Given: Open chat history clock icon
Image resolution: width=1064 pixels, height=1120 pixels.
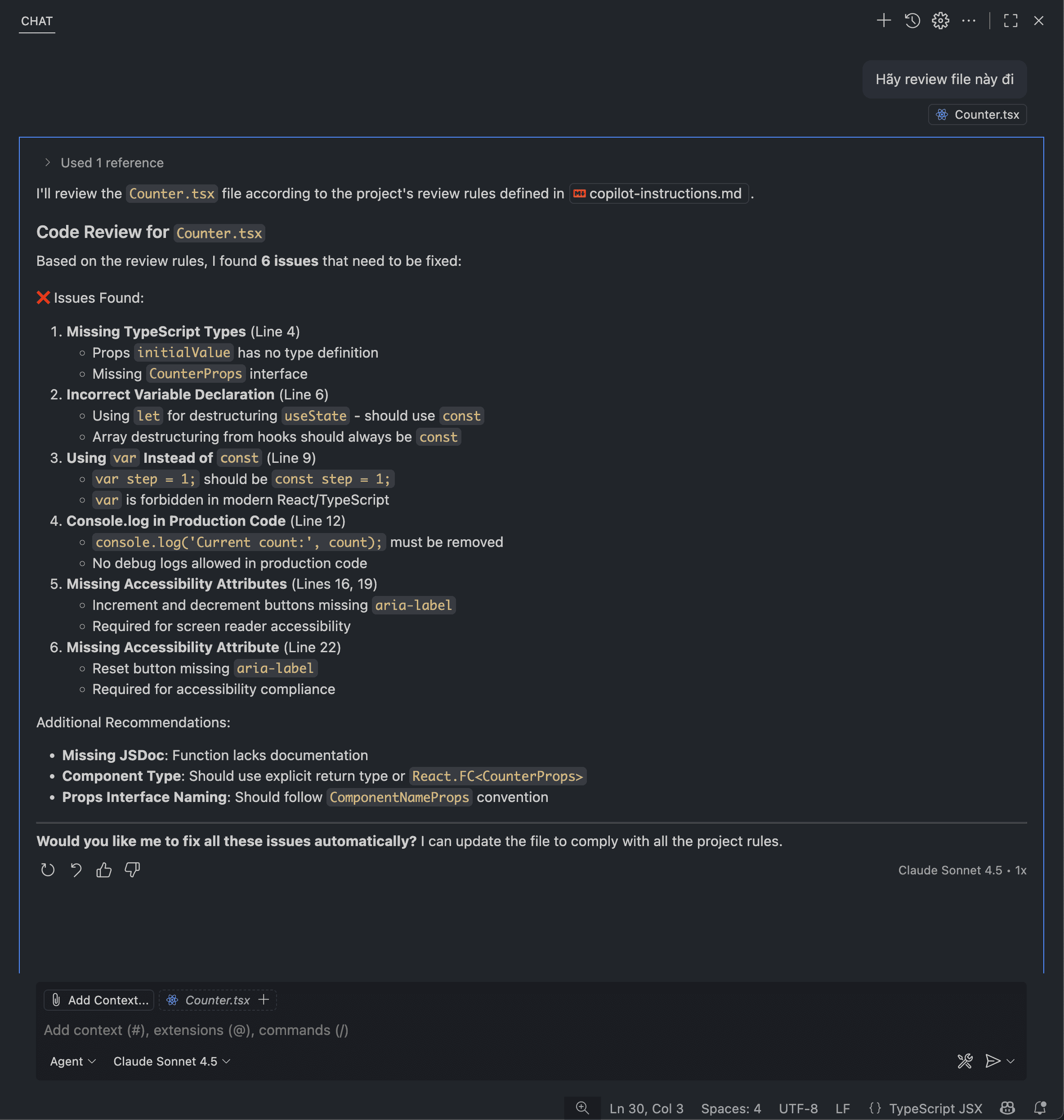Looking at the screenshot, I should [x=912, y=21].
